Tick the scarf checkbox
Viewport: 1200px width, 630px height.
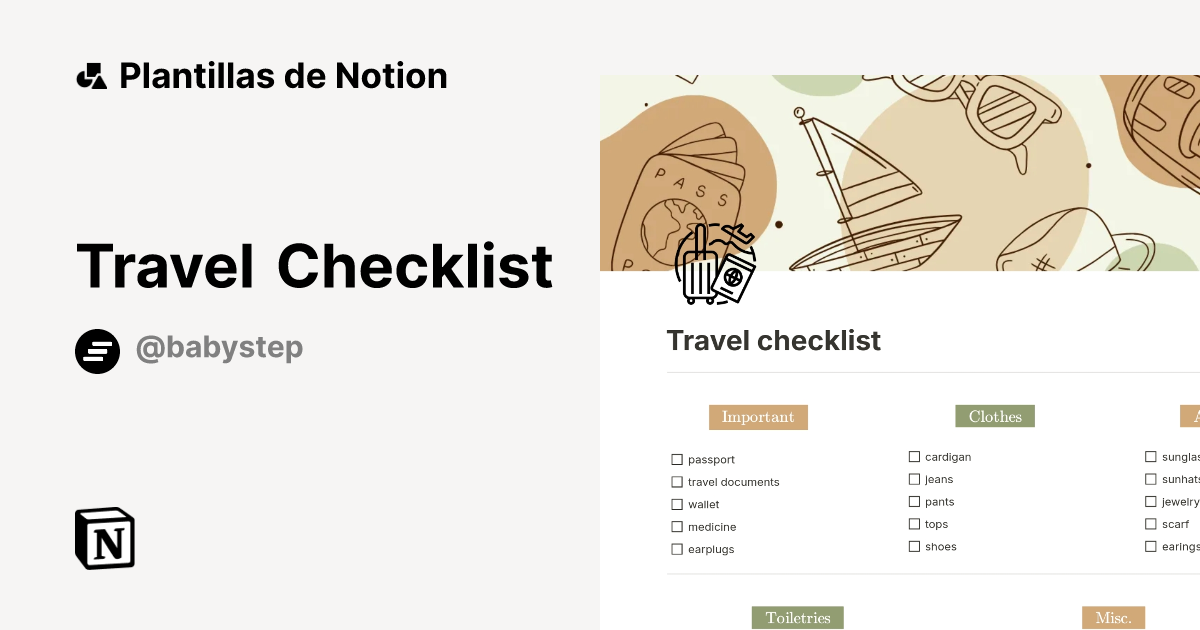click(x=1151, y=523)
